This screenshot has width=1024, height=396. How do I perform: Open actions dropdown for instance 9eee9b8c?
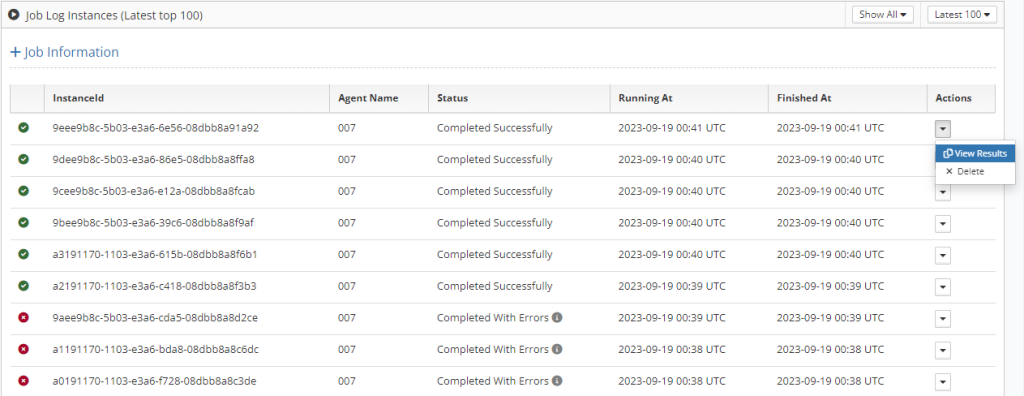942,129
